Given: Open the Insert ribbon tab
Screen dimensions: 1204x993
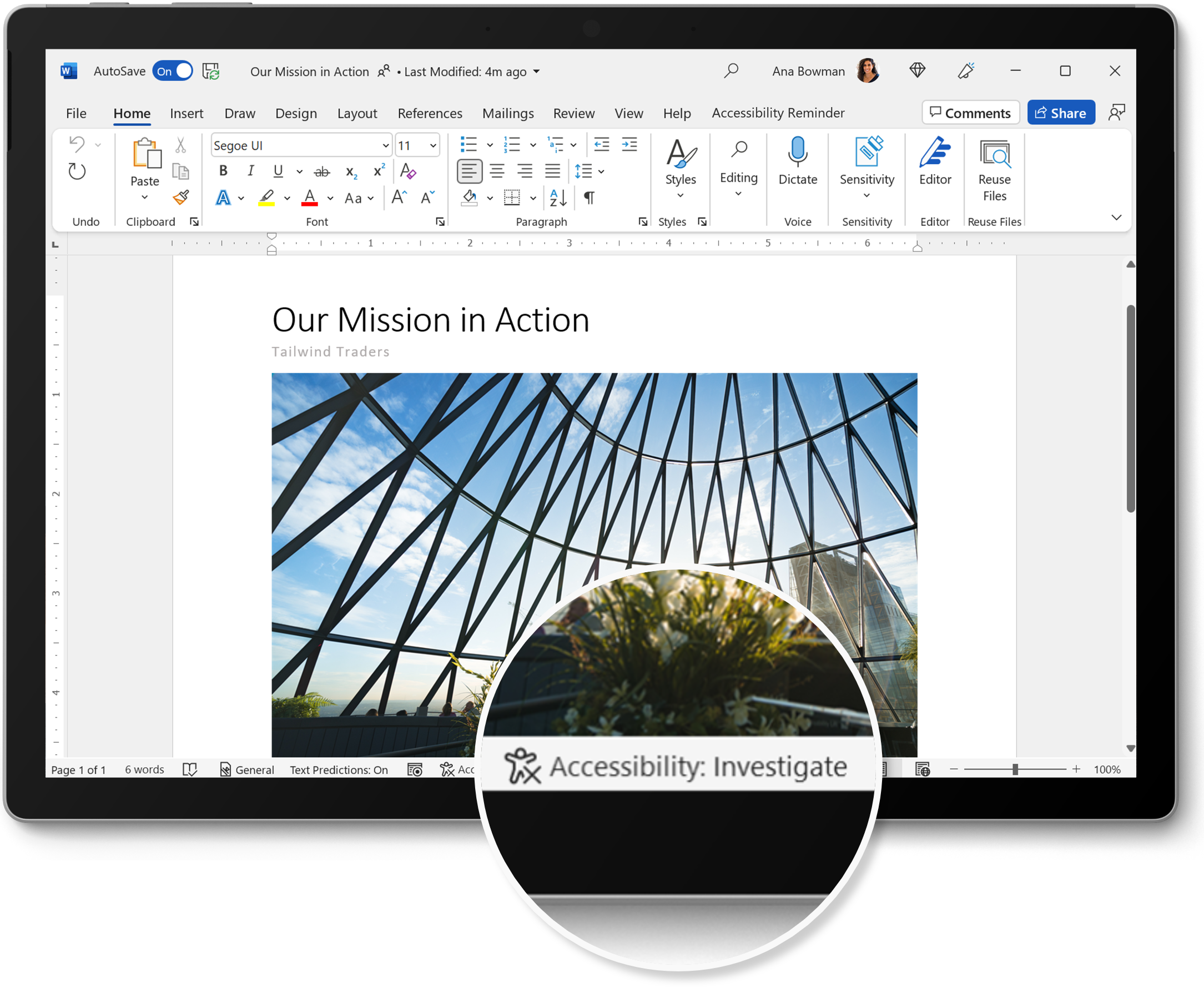Looking at the screenshot, I should point(187,112).
